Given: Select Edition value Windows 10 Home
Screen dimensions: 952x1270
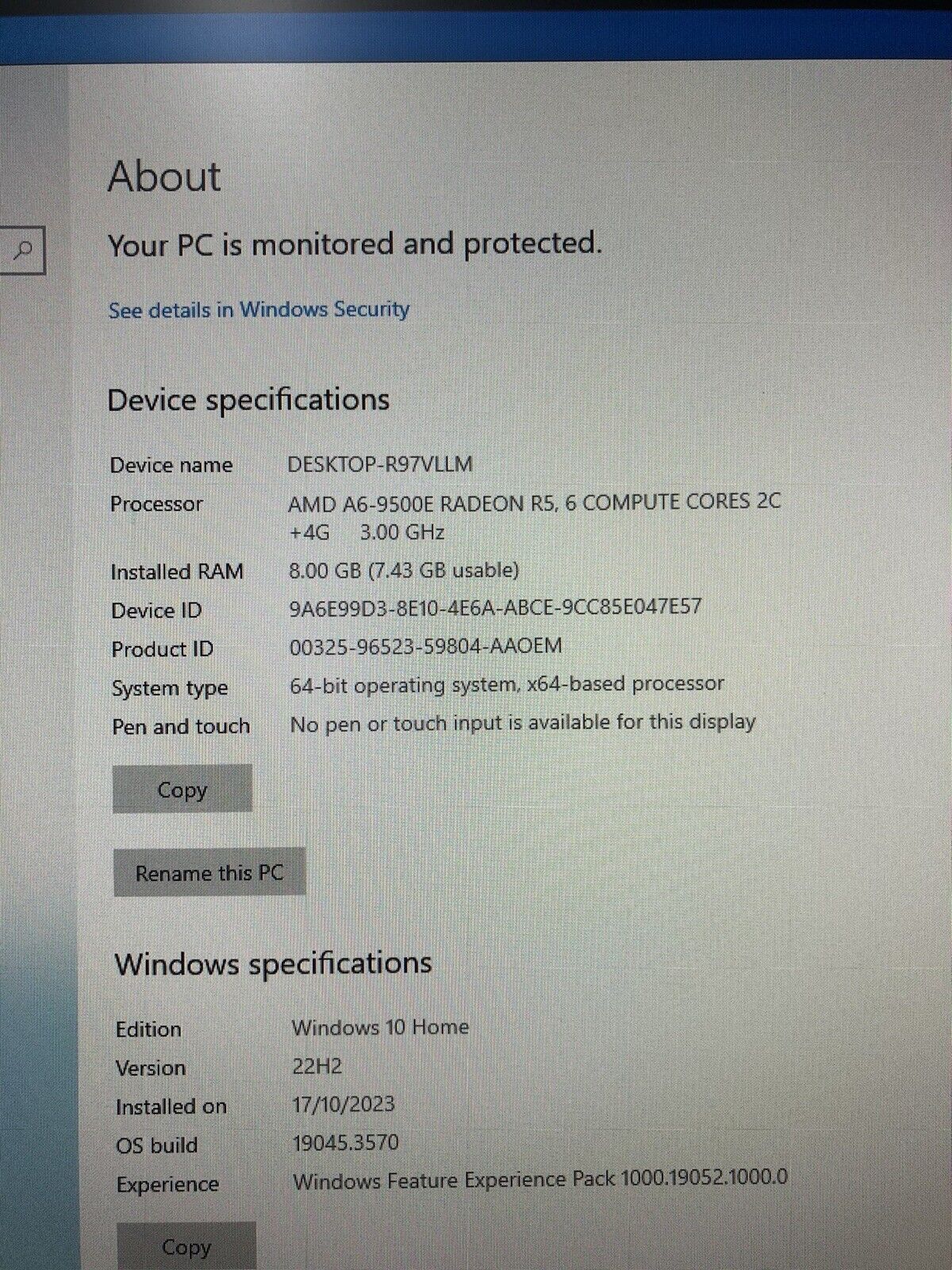Looking at the screenshot, I should coord(380,1027).
